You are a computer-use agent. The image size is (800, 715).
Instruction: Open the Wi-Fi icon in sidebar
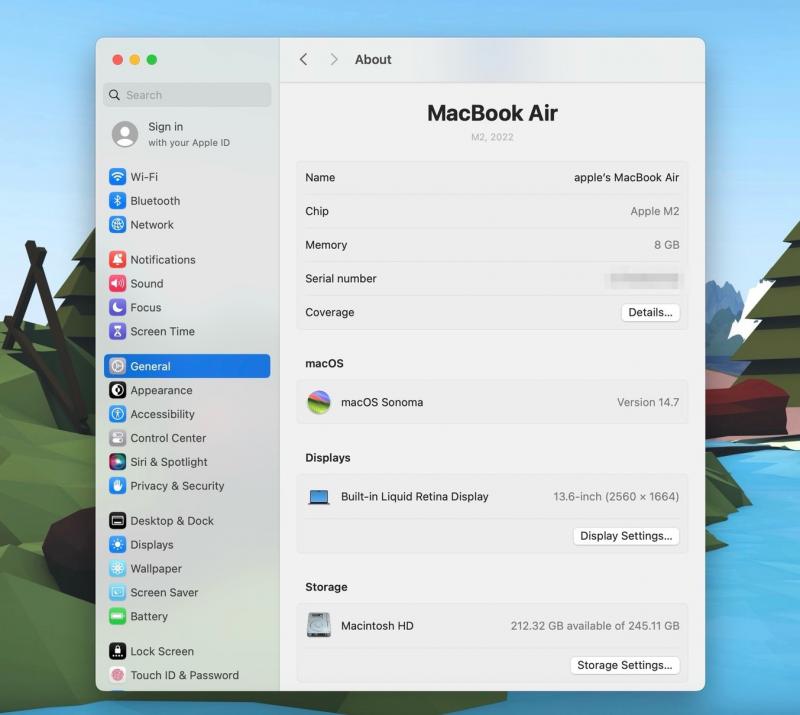click(117, 177)
